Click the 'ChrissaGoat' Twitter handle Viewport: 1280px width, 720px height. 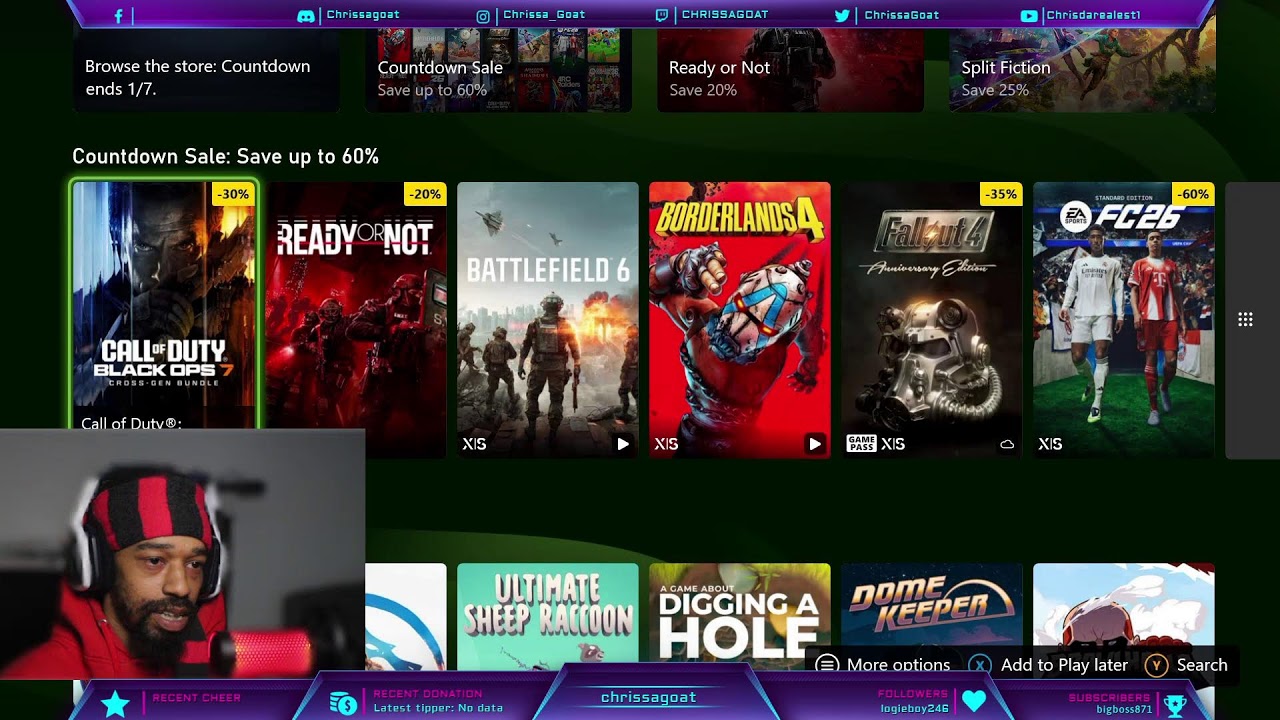[x=902, y=15]
